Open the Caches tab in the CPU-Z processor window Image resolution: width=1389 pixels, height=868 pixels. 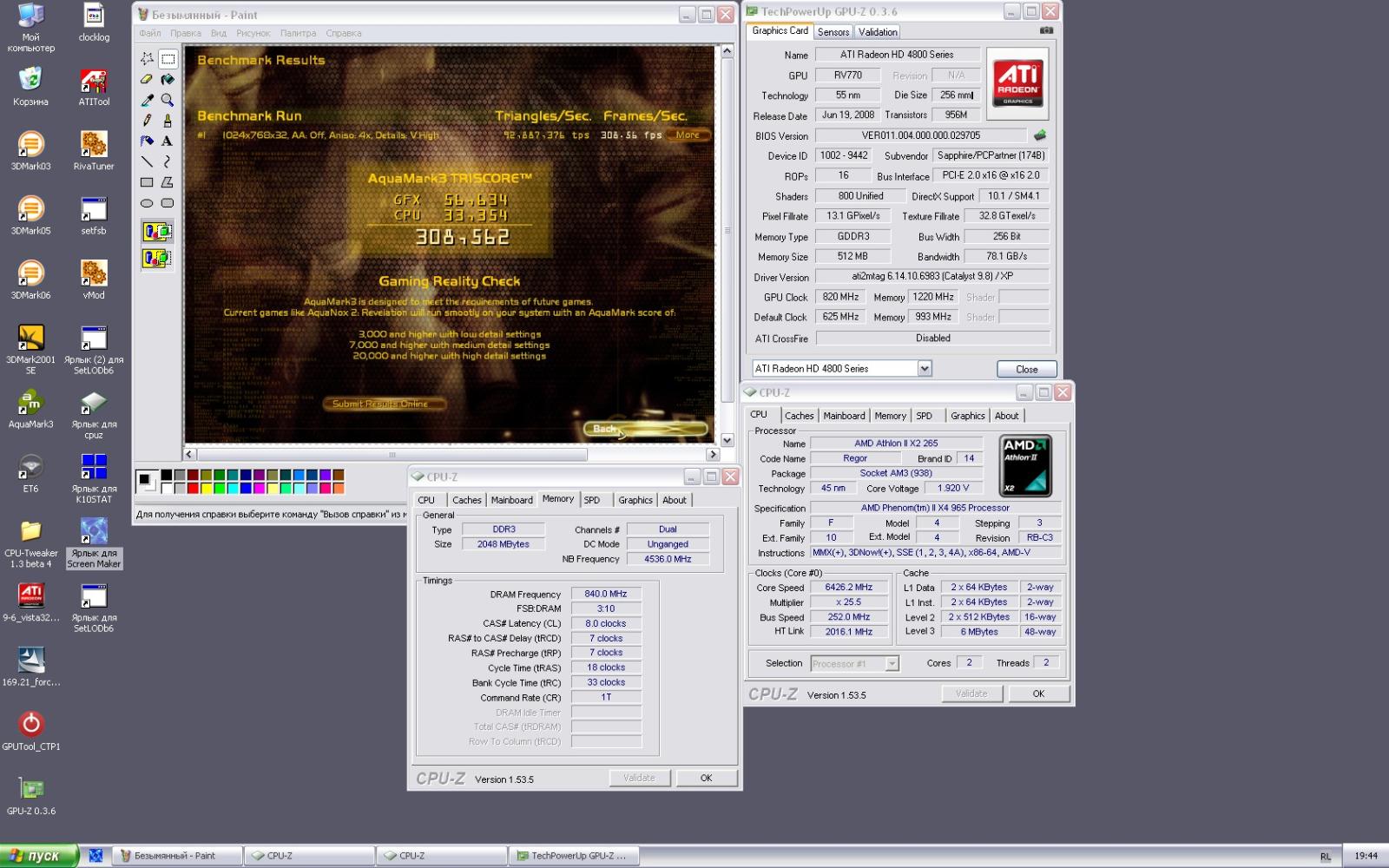point(799,416)
